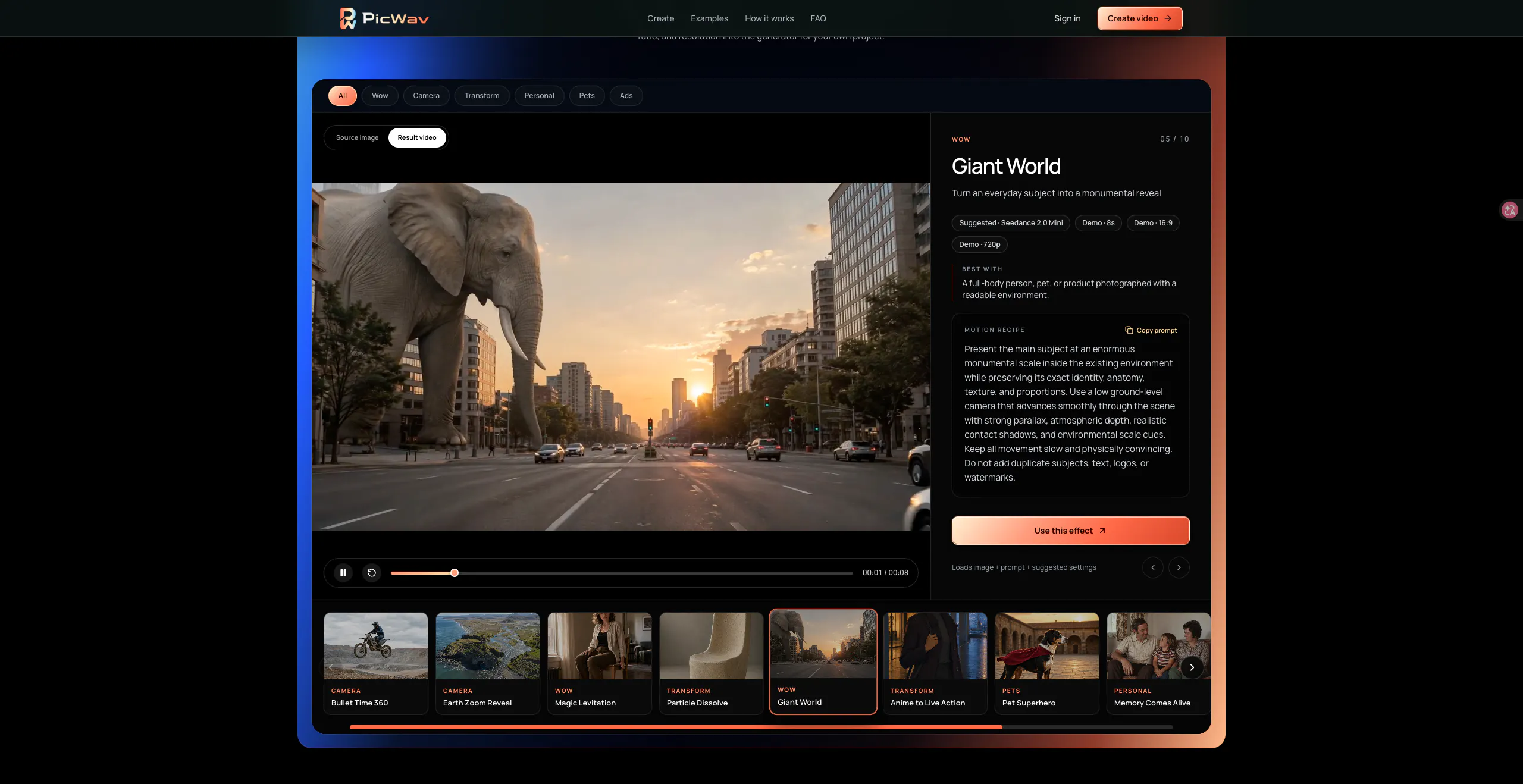Image resolution: width=1523 pixels, height=784 pixels.
Task: Click the Demo 16:9 chip
Action: (x=1153, y=223)
